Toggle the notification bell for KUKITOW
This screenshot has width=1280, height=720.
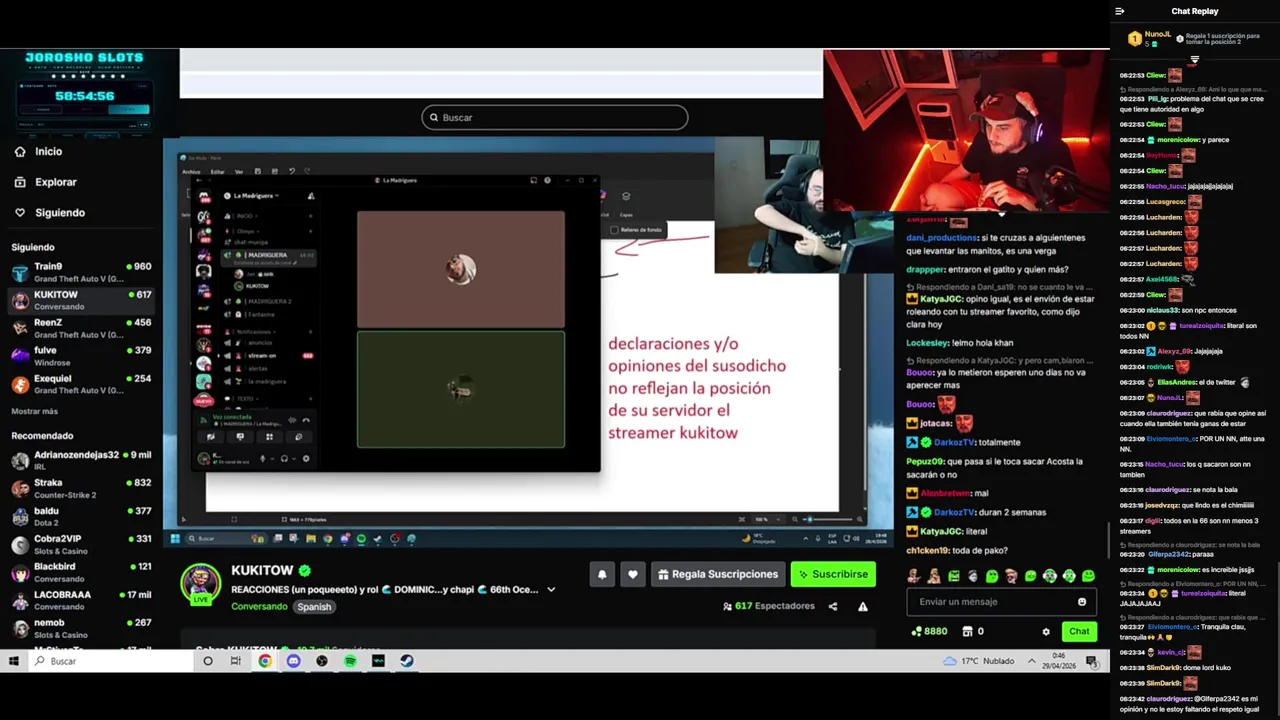[x=602, y=574]
